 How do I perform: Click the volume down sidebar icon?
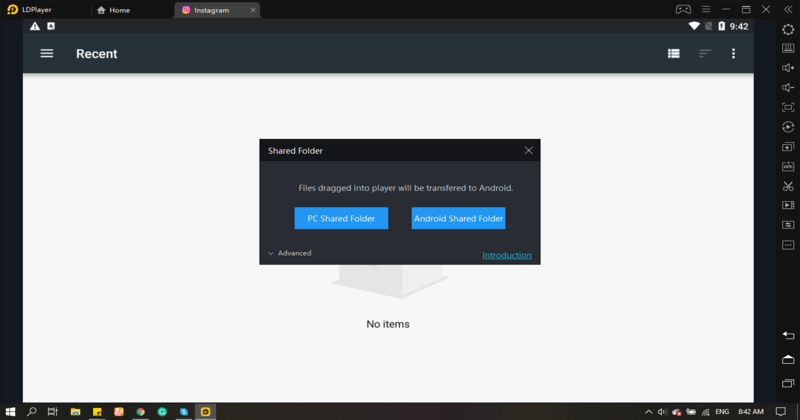coord(788,88)
